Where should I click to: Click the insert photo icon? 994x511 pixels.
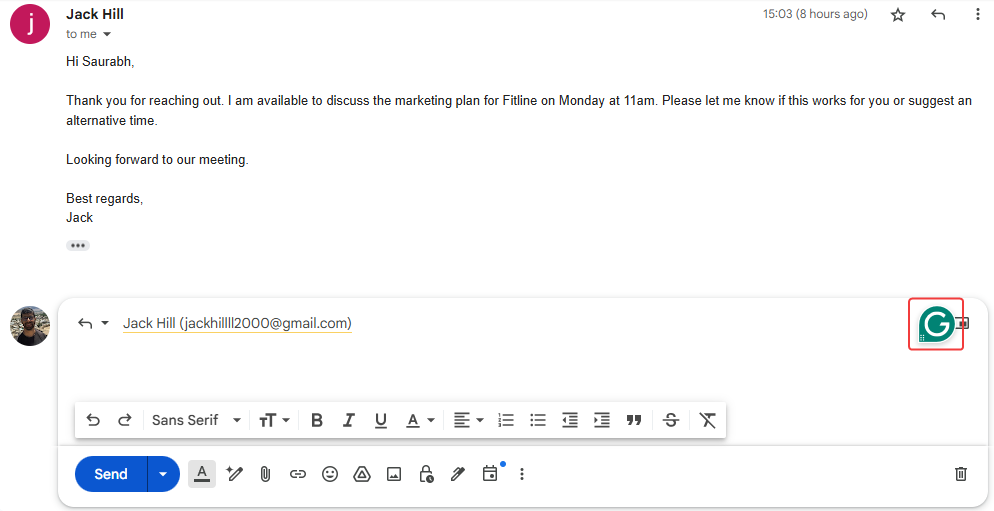coord(394,474)
